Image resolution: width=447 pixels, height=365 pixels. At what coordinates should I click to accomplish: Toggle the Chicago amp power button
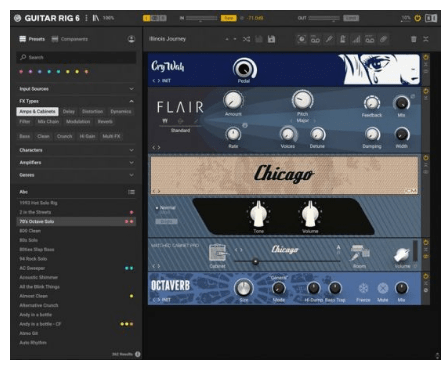(426, 158)
